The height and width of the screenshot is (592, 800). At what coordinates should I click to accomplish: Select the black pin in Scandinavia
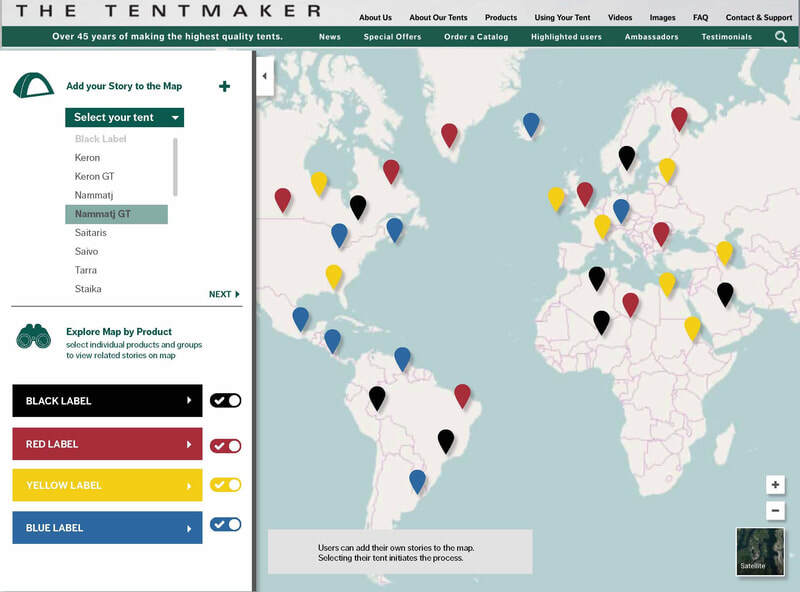[x=627, y=158]
